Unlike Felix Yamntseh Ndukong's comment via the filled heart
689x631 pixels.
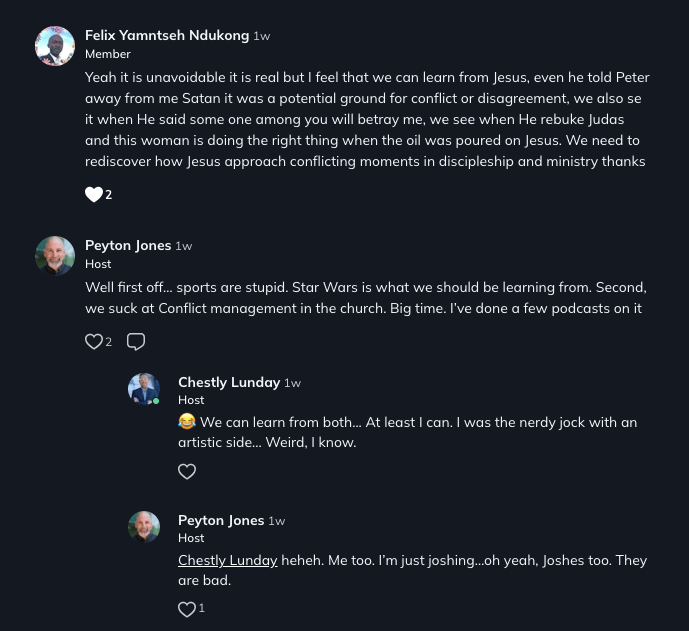(x=94, y=194)
